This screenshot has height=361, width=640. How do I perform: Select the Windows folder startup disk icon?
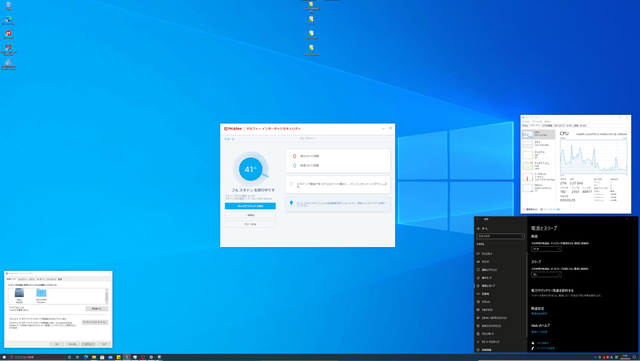pyautogui.click(x=41, y=294)
